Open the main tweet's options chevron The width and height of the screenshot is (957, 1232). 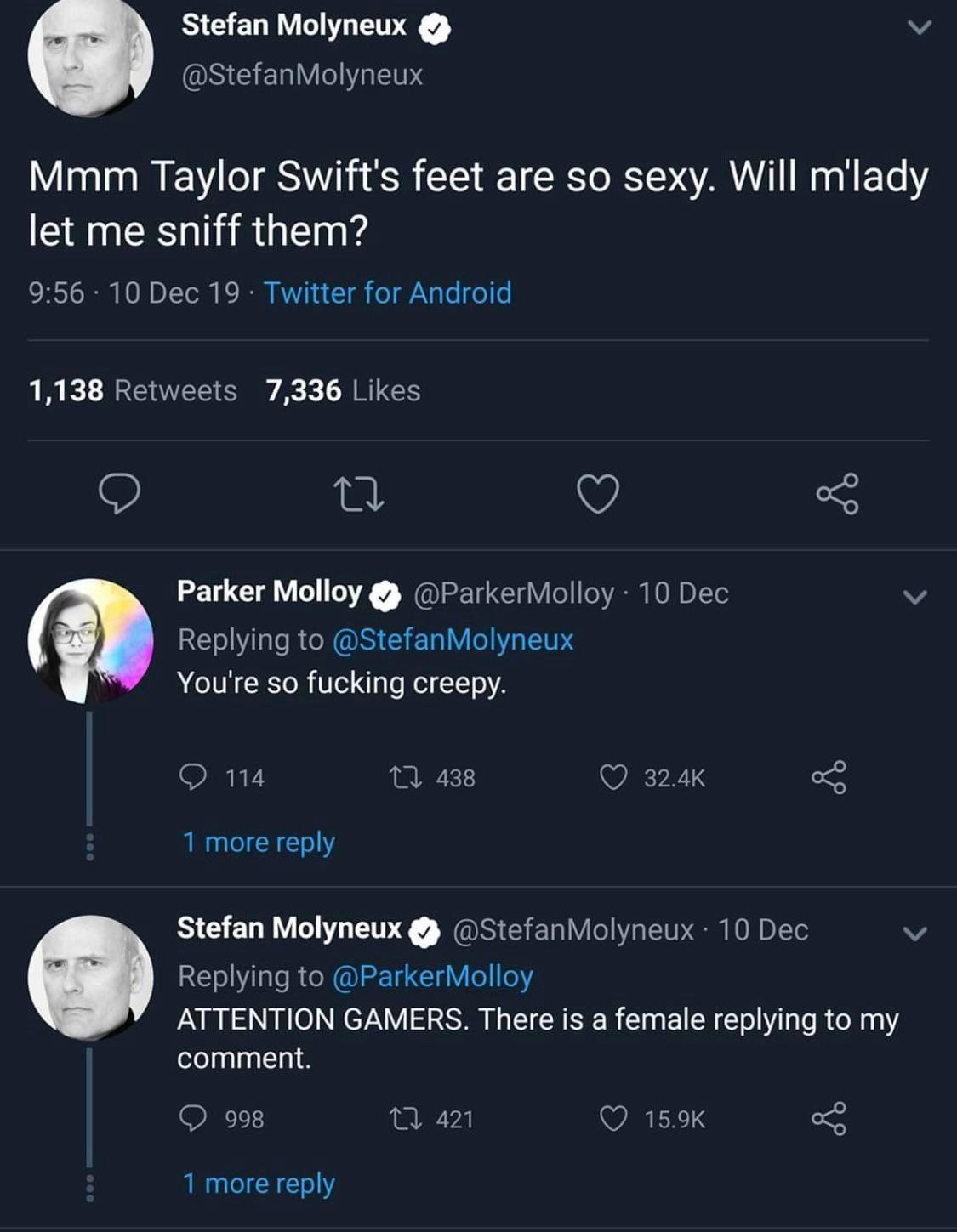point(919,28)
